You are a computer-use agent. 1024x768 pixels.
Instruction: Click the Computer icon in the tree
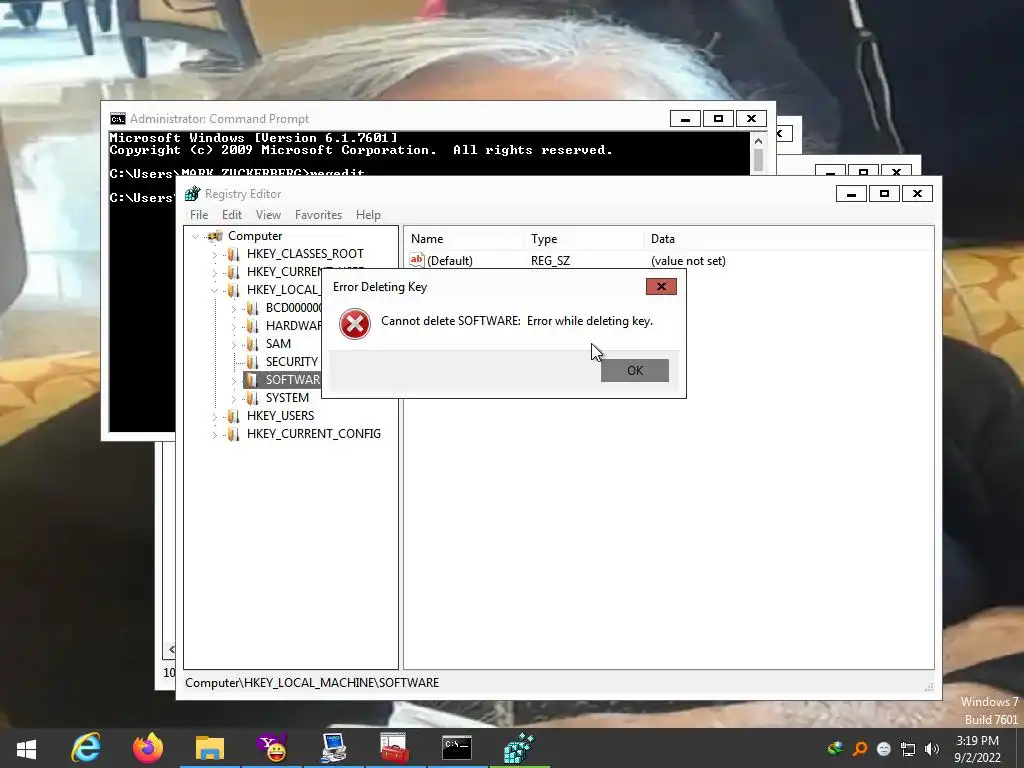pos(215,236)
